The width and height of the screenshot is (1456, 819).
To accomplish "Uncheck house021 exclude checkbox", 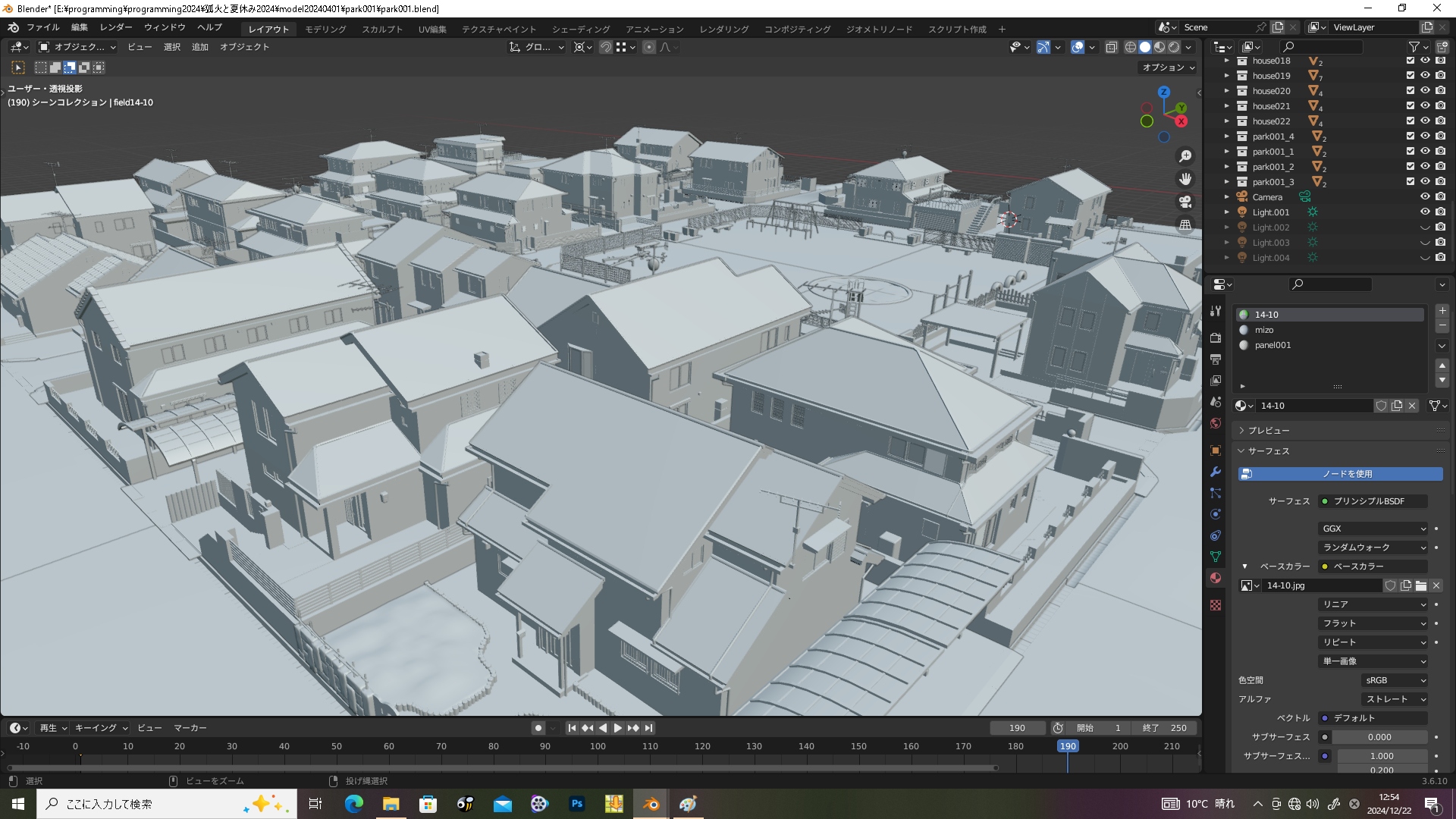I will 1410,106.
